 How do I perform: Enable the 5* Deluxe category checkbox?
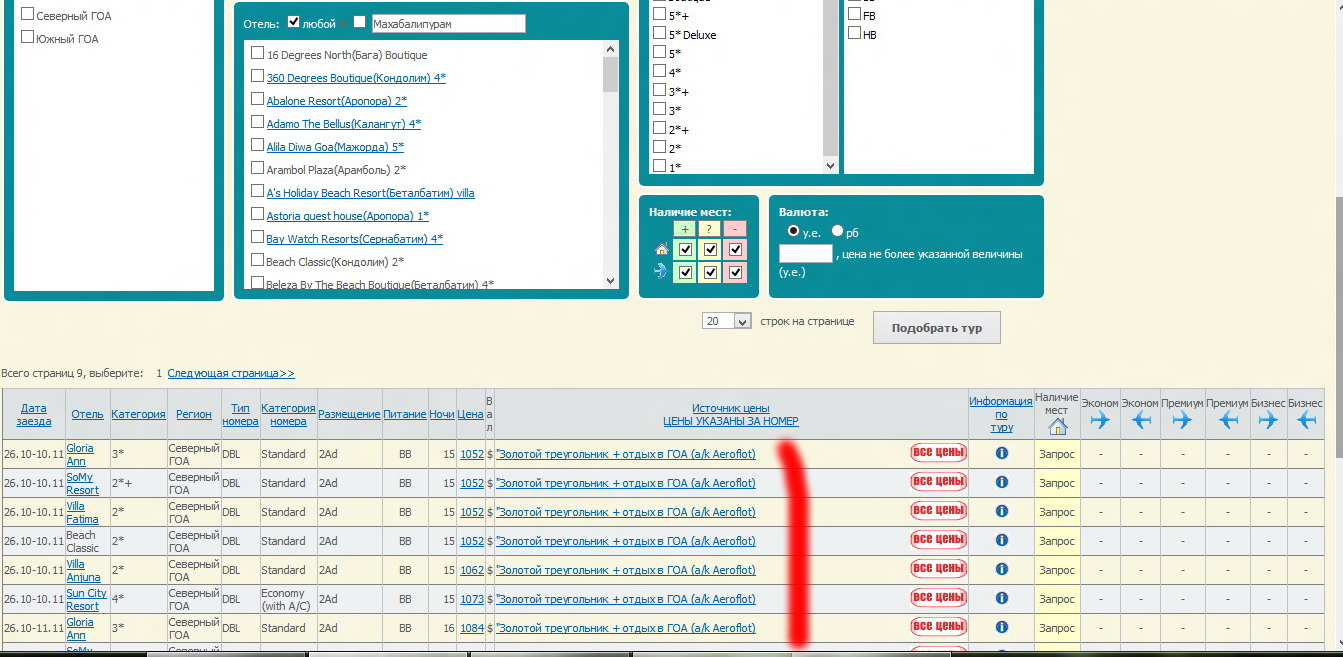[x=659, y=34]
